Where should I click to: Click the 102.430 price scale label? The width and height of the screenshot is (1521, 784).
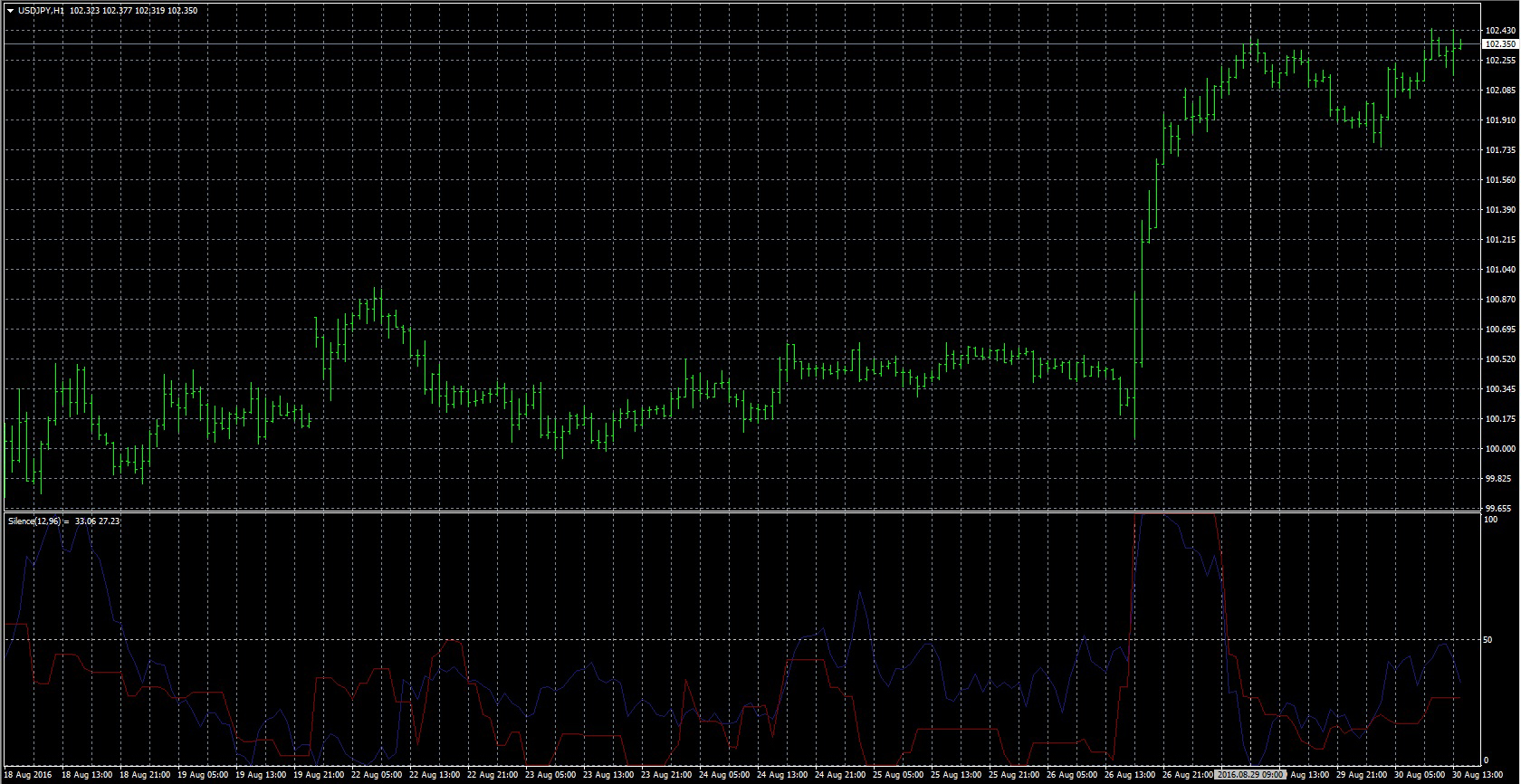click(x=1500, y=31)
